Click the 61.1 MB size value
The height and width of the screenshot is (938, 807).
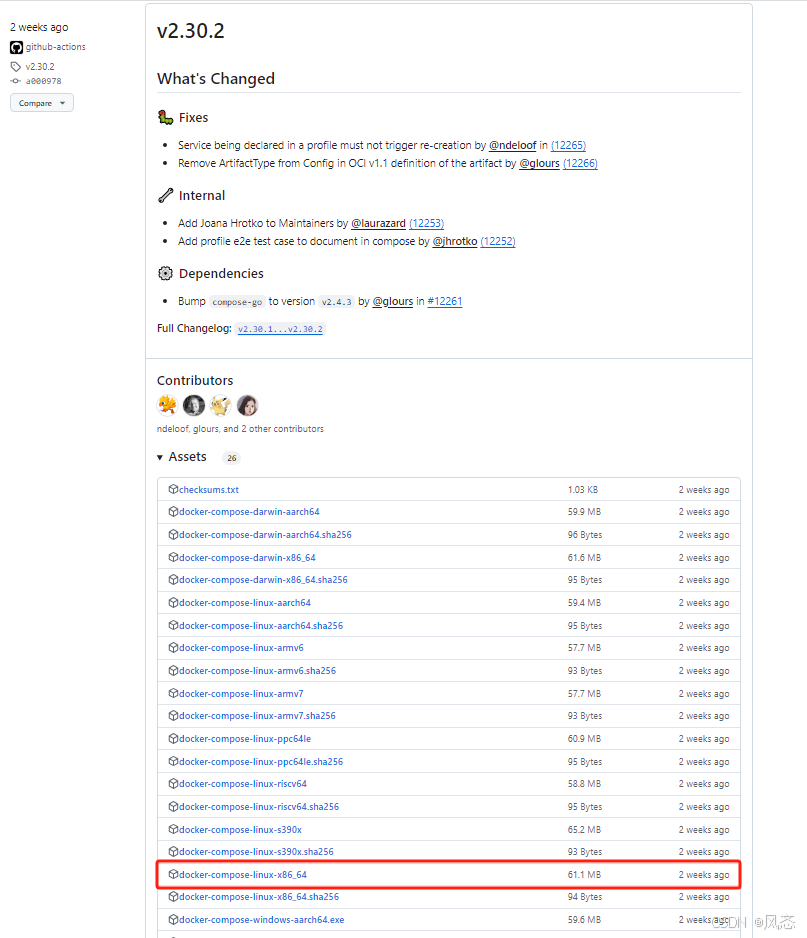[584, 875]
